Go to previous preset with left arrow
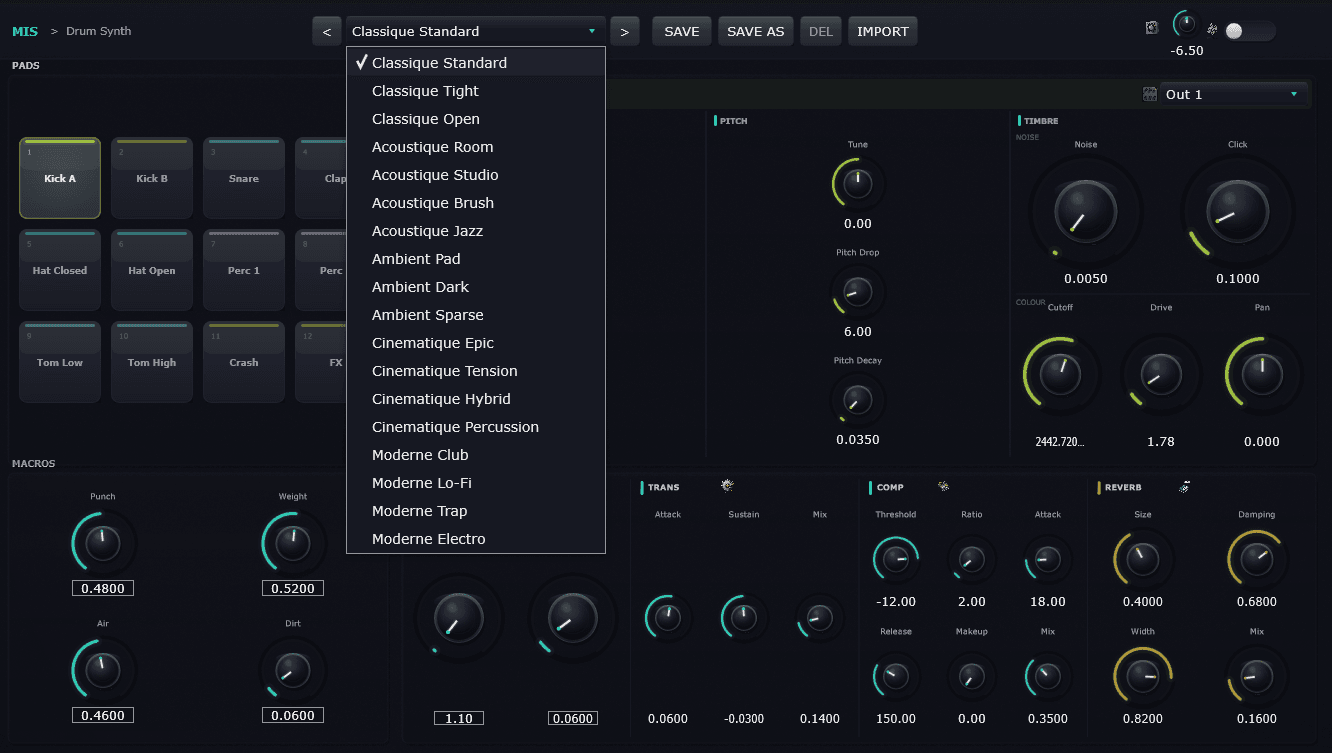This screenshot has height=753, width=1332. [326, 31]
